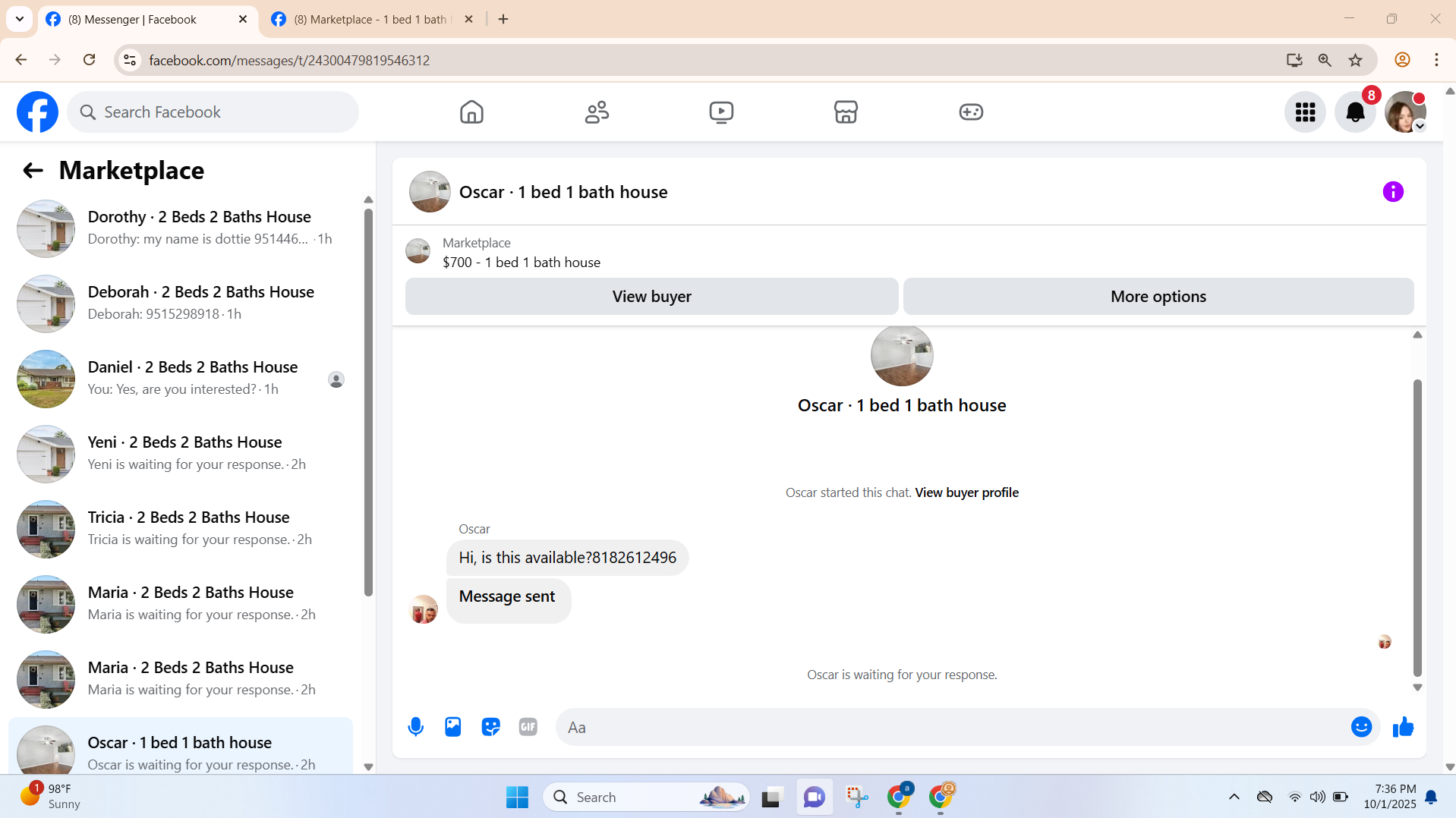
Task: Open the zoom magnifier icon in address bar
Action: (x=1325, y=60)
